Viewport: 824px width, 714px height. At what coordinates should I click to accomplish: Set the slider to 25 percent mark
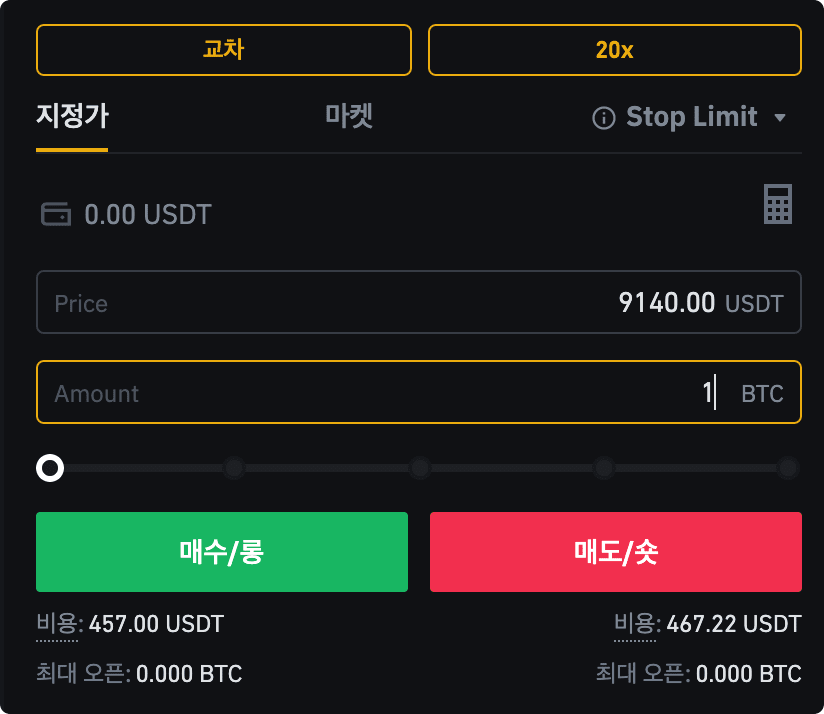pos(234,468)
